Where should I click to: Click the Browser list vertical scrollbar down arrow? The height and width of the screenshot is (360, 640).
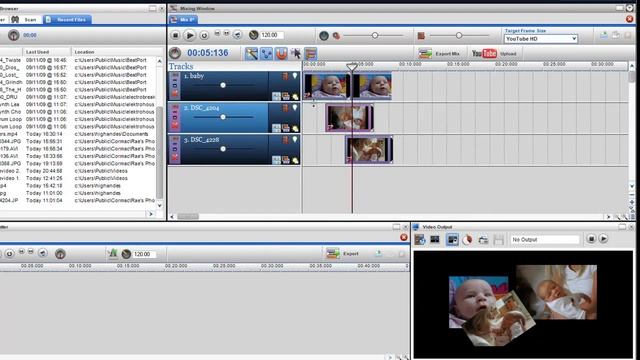[160, 206]
